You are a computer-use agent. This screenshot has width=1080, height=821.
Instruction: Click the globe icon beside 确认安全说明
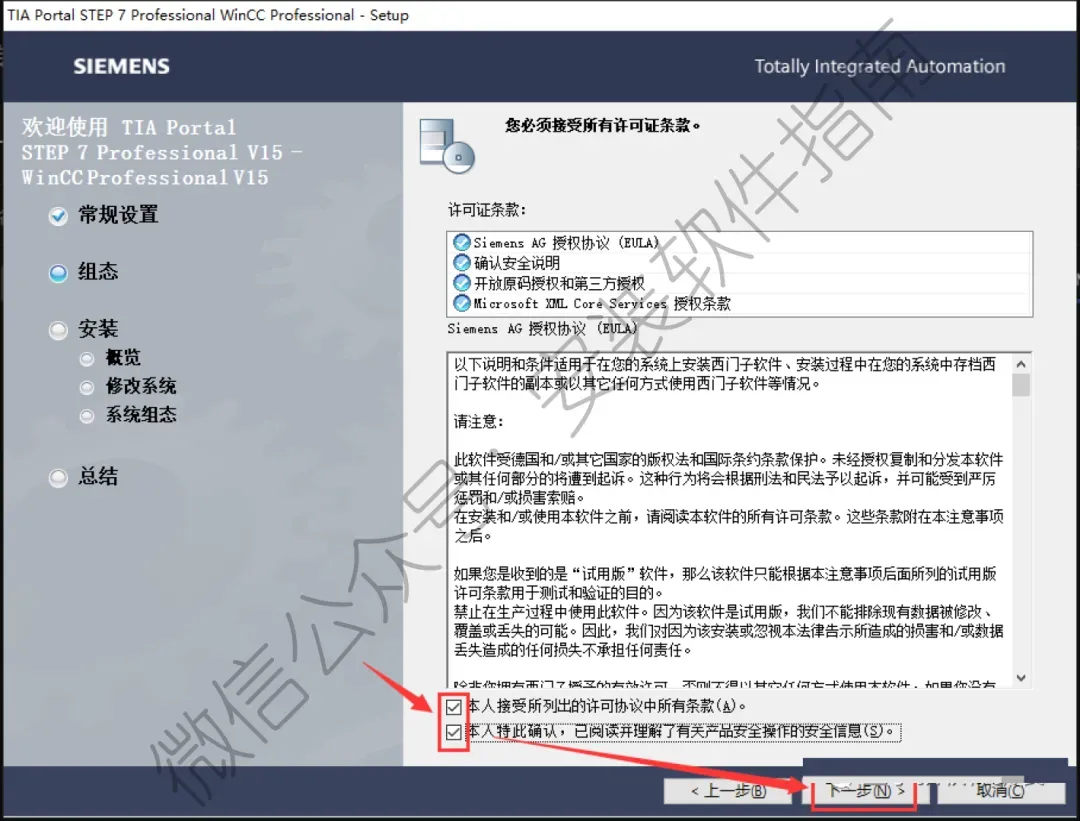[x=461, y=262]
